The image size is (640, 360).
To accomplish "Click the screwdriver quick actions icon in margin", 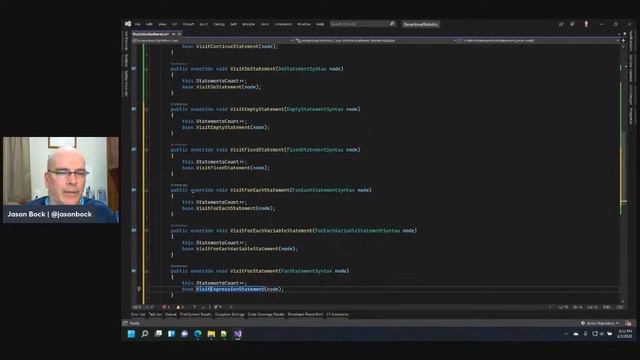I will (x=139, y=289).
